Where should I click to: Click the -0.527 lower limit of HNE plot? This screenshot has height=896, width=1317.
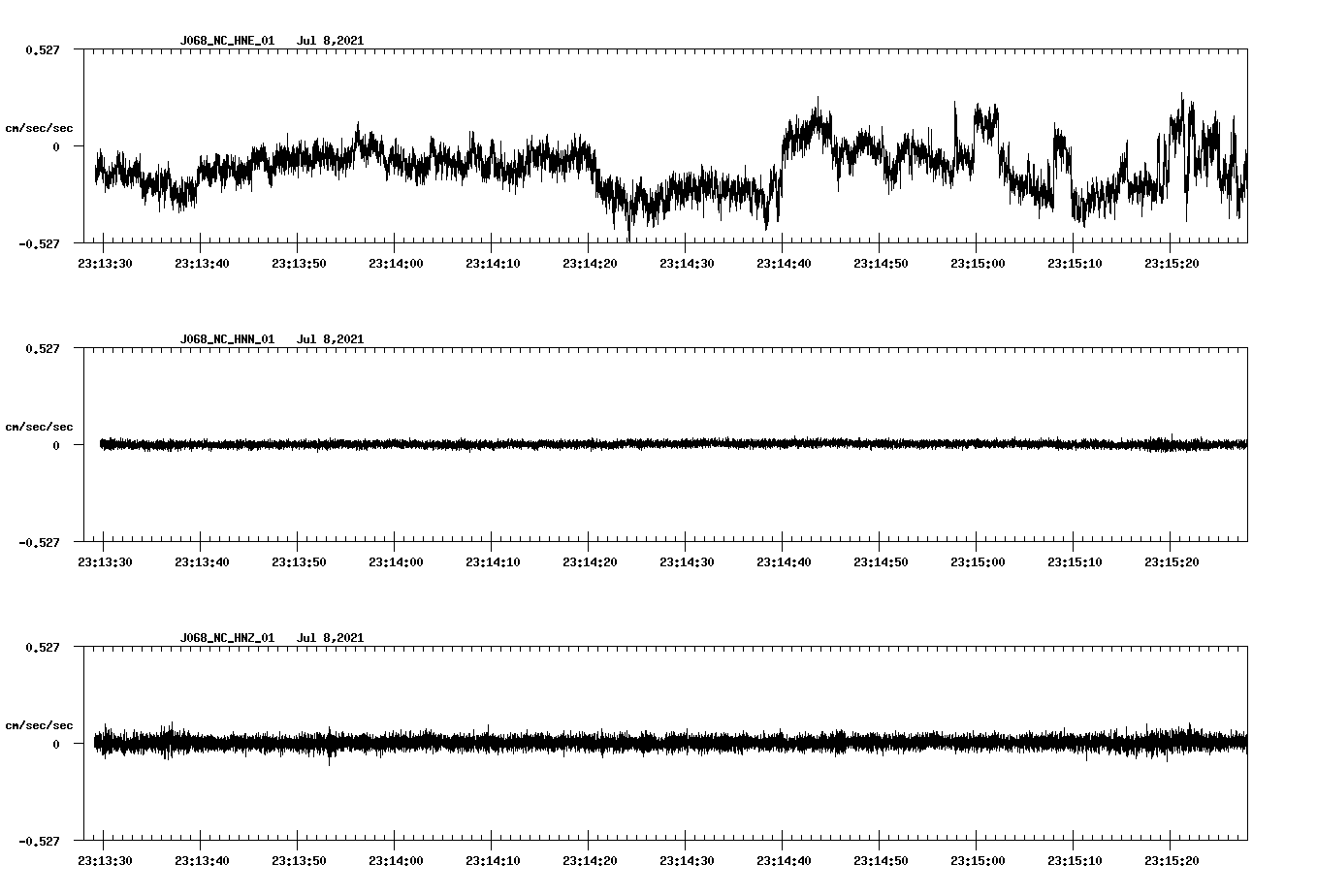pyautogui.click(x=39, y=243)
